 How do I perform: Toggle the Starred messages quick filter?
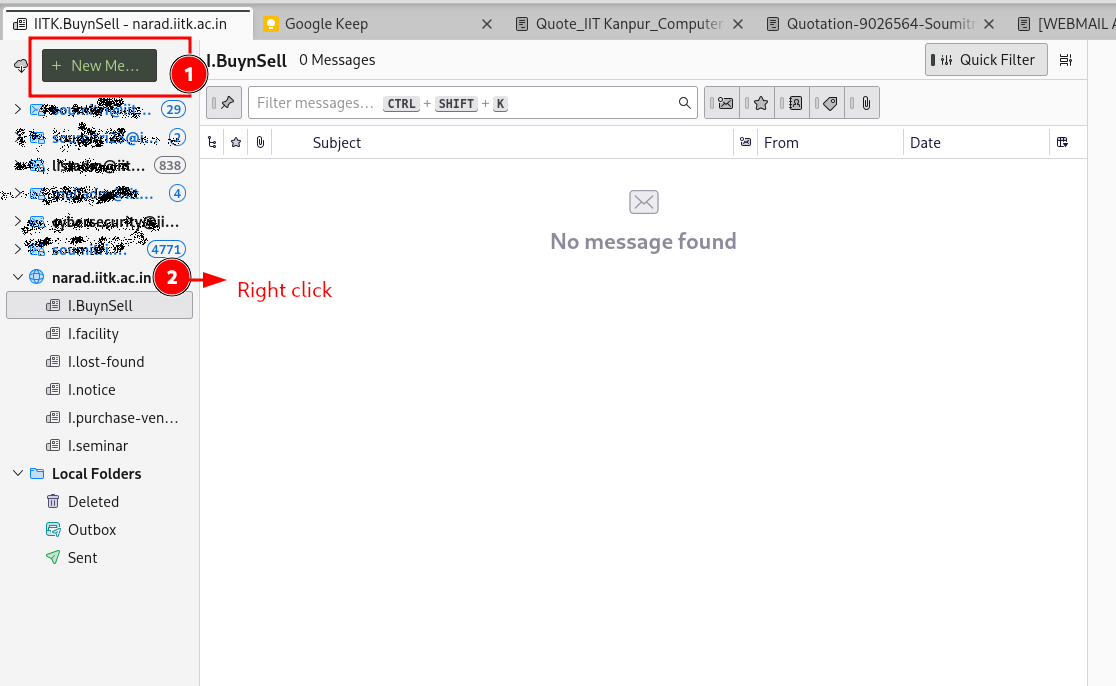(x=760, y=103)
